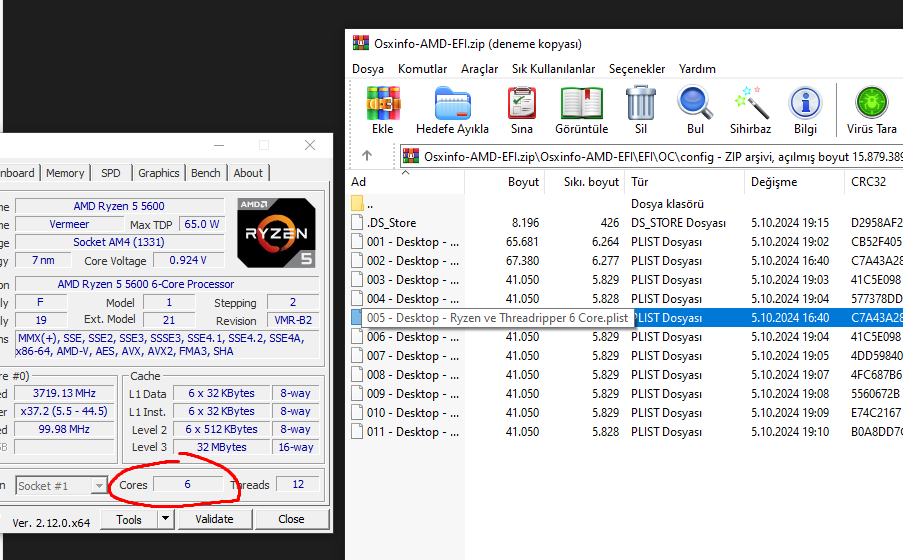
Task: Open the Socket #1 dropdown
Action: click(61, 486)
